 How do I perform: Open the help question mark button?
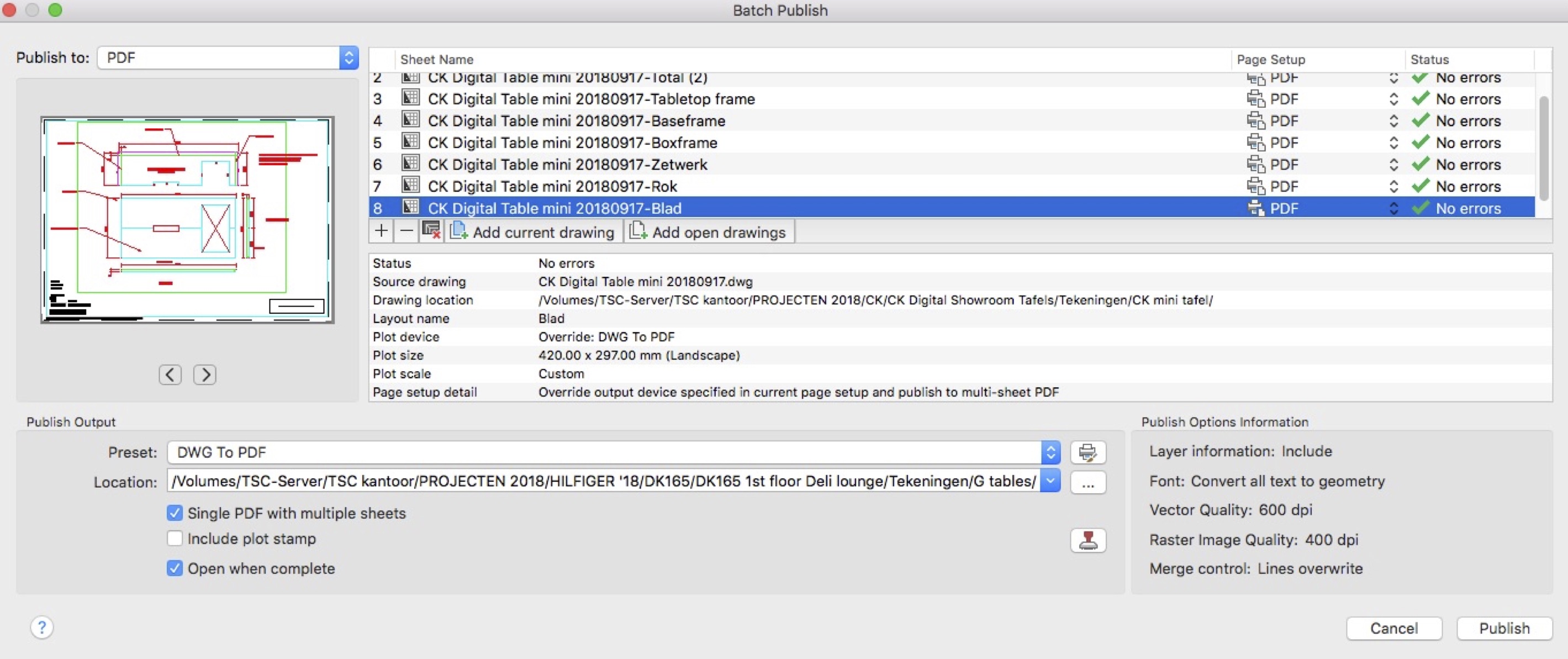click(x=42, y=628)
